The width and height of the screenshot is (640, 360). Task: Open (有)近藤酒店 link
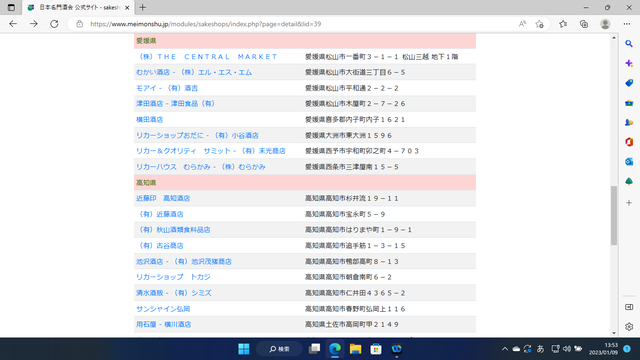pos(160,214)
